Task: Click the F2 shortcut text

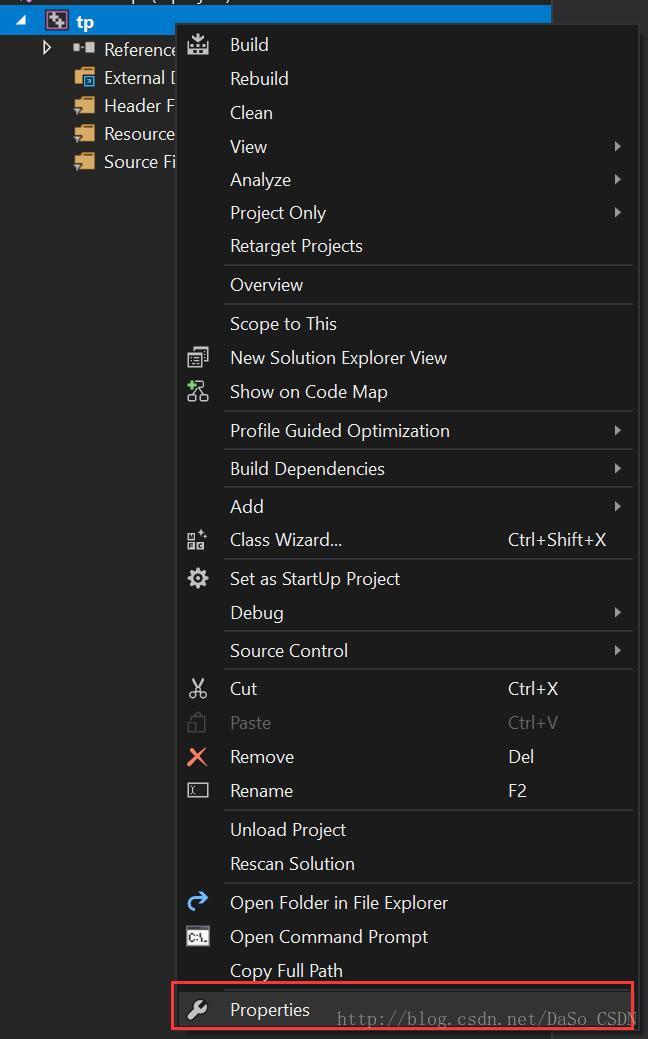Action: click(x=517, y=791)
